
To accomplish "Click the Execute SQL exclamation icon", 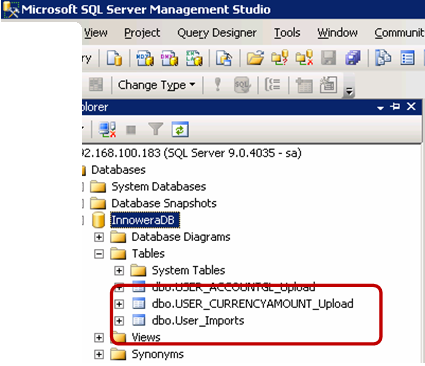I will click(218, 84).
